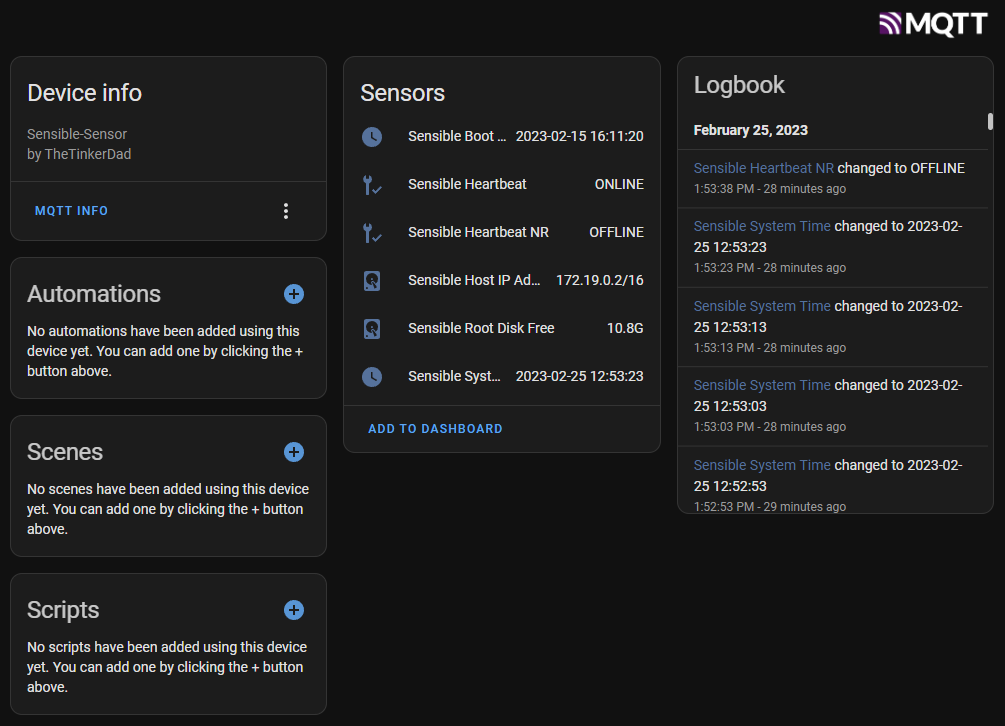
Task: Click the wrench icon for Sensible Heartbeat NR
Action: [372, 233]
